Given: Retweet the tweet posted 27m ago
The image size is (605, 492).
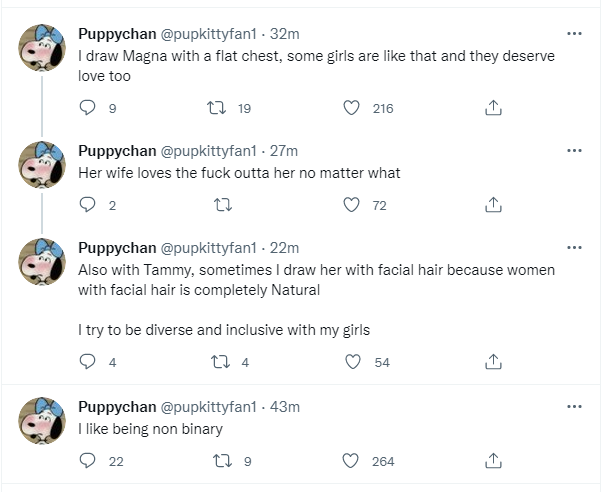Looking at the screenshot, I should pyautogui.click(x=223, y=205).
